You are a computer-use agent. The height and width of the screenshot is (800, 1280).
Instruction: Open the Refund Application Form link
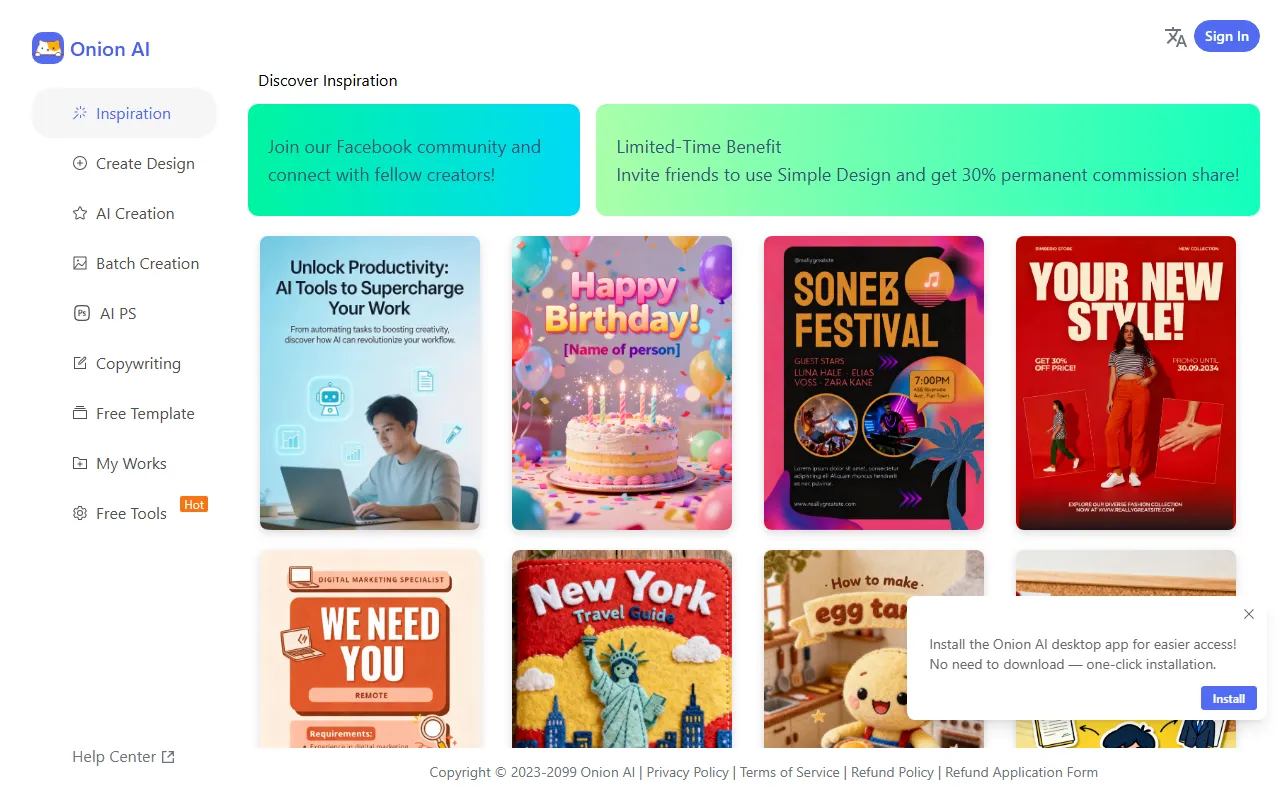point(1021,772)
